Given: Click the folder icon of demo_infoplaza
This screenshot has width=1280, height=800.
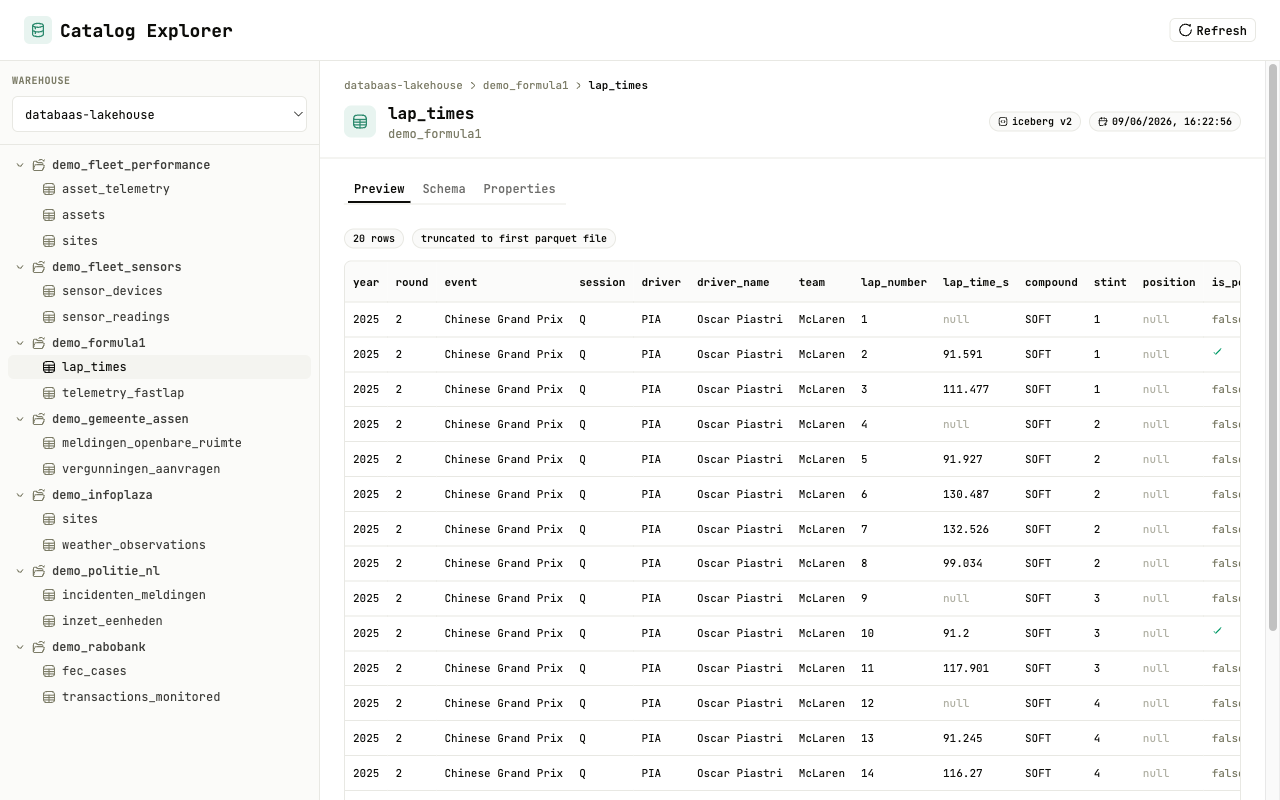Looking at the screenshot, I should coord(39,495).
